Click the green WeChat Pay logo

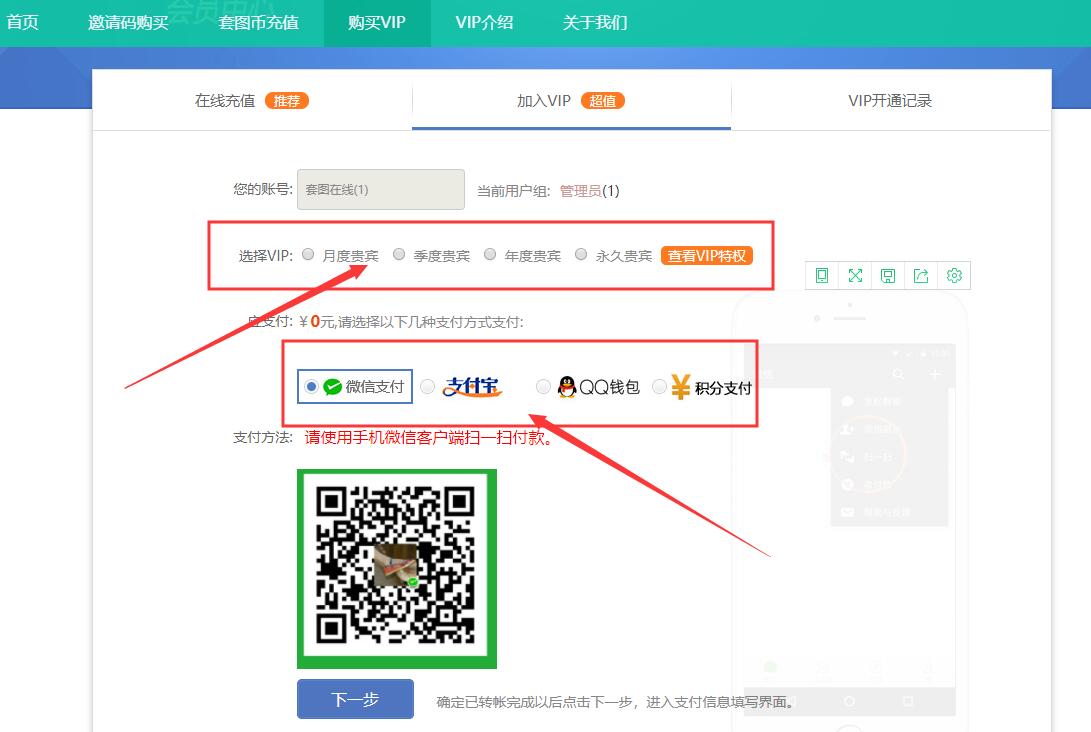tap(333, 387)
